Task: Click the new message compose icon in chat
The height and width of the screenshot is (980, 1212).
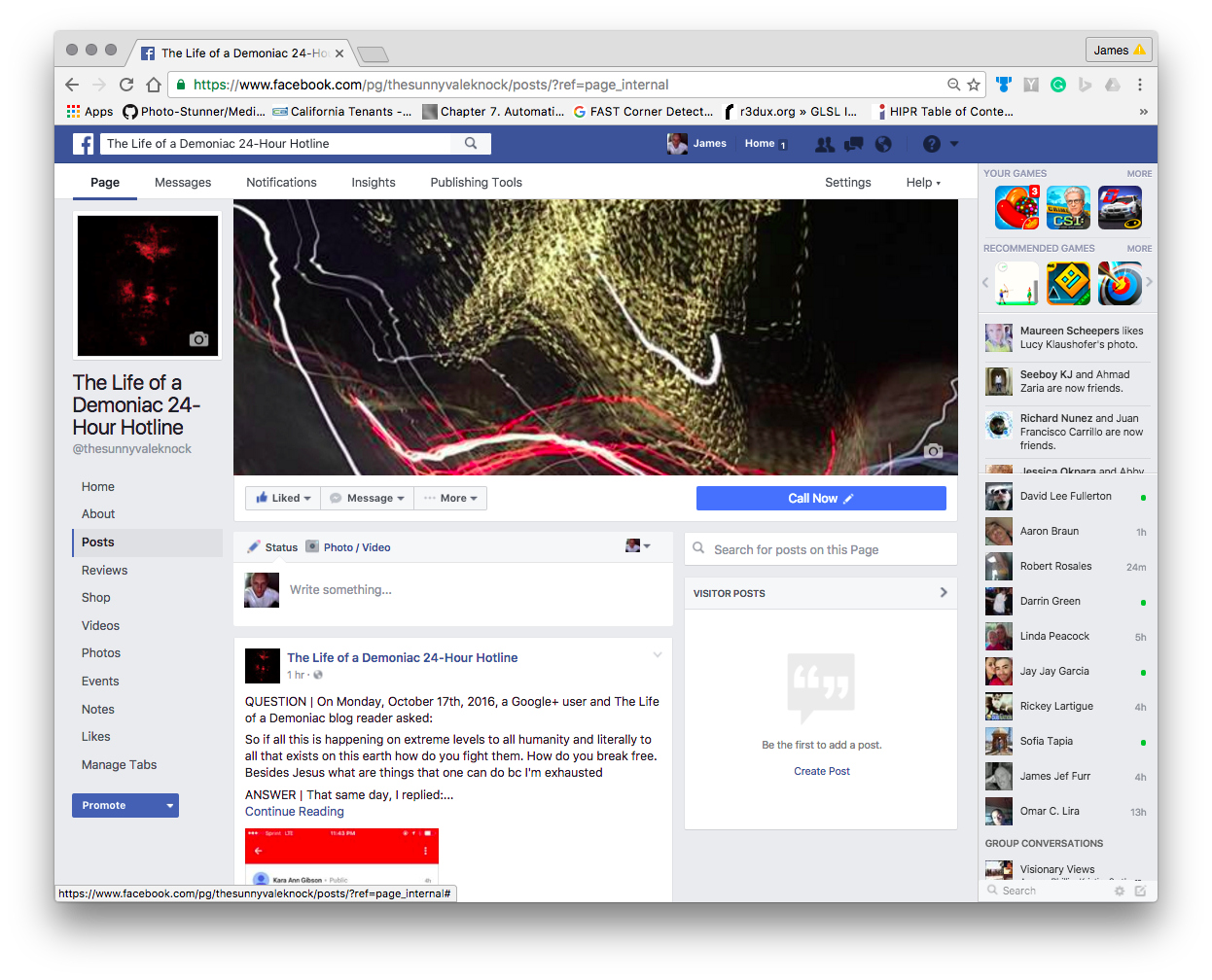Action: (1140, 891)
